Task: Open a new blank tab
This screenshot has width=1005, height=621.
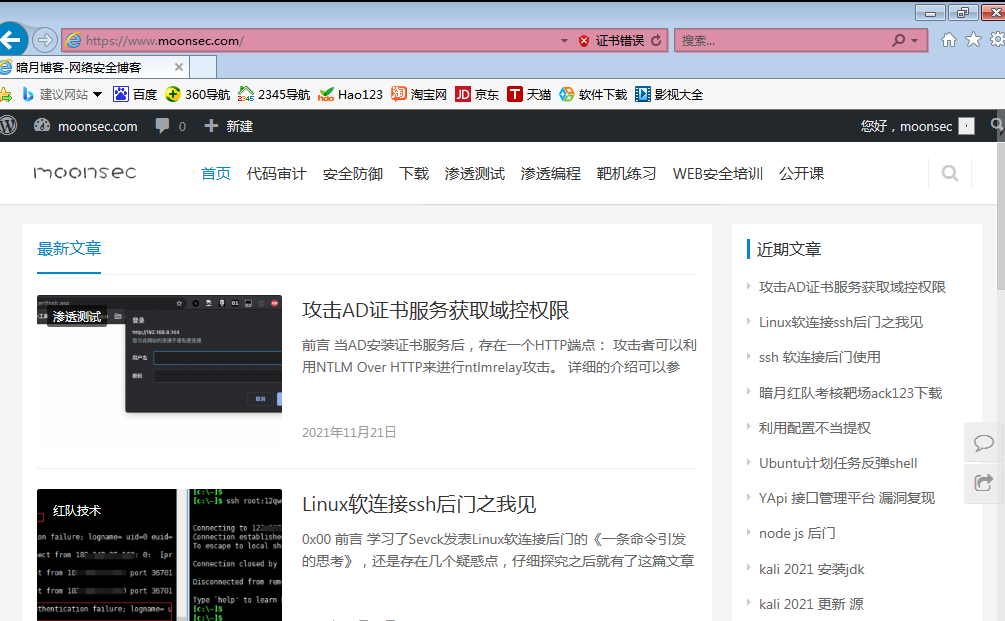Action: click(x=203, y=67)
